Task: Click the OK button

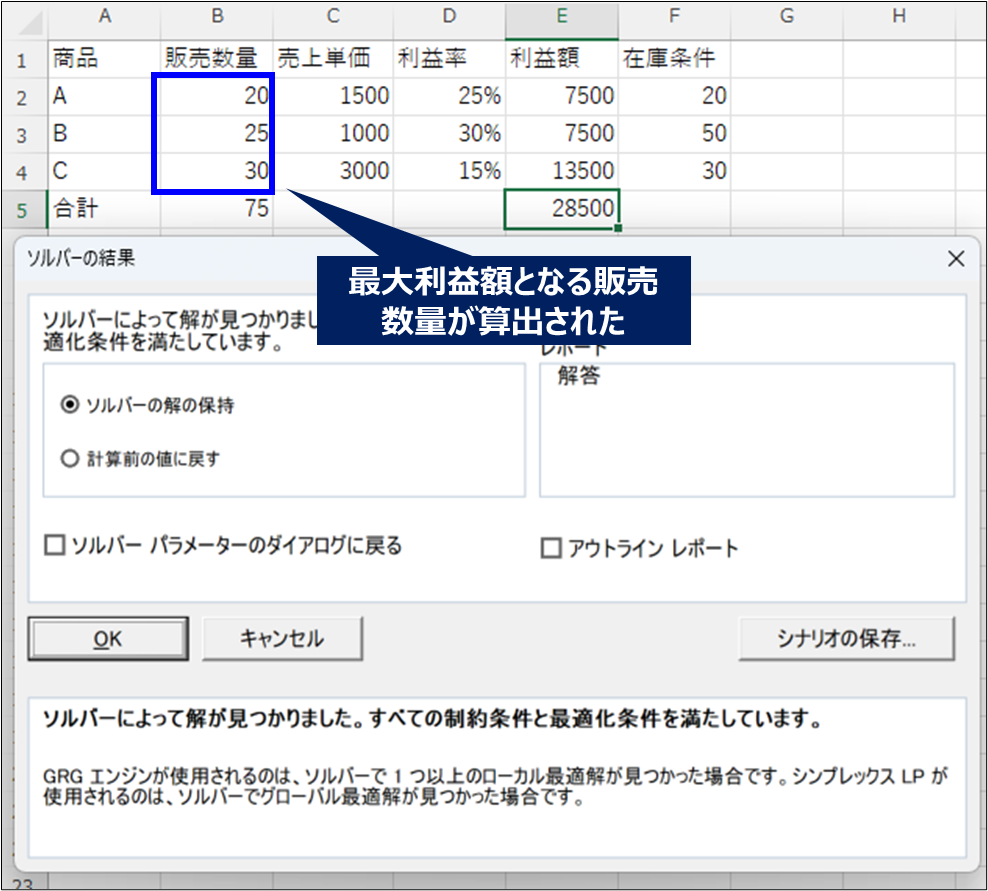Action: pos(108,638)
